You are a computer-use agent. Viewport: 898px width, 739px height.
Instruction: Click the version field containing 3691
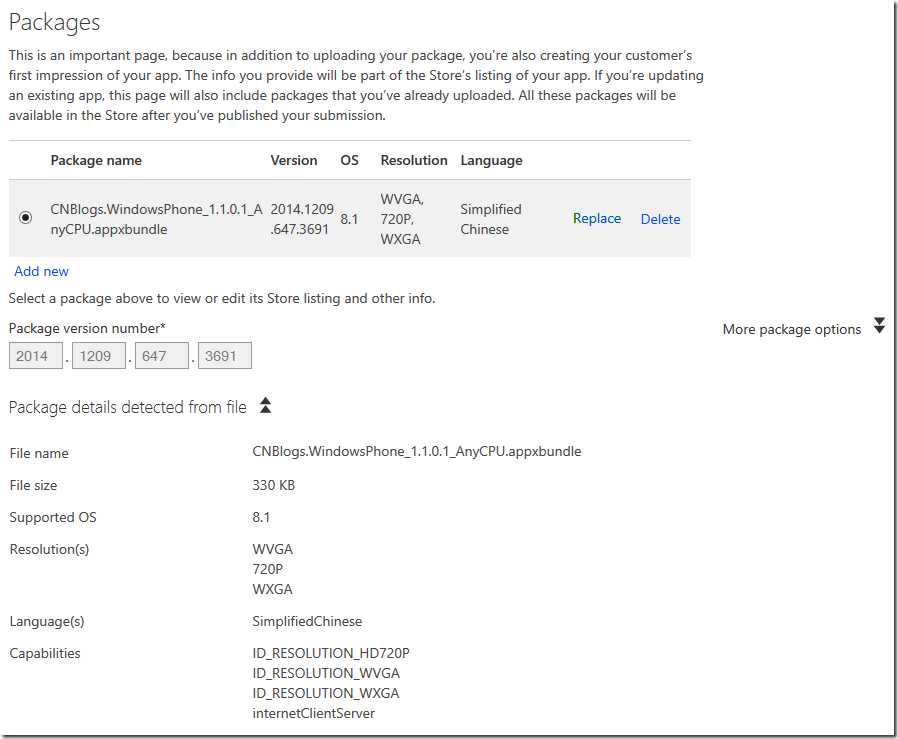coord(224,356)
